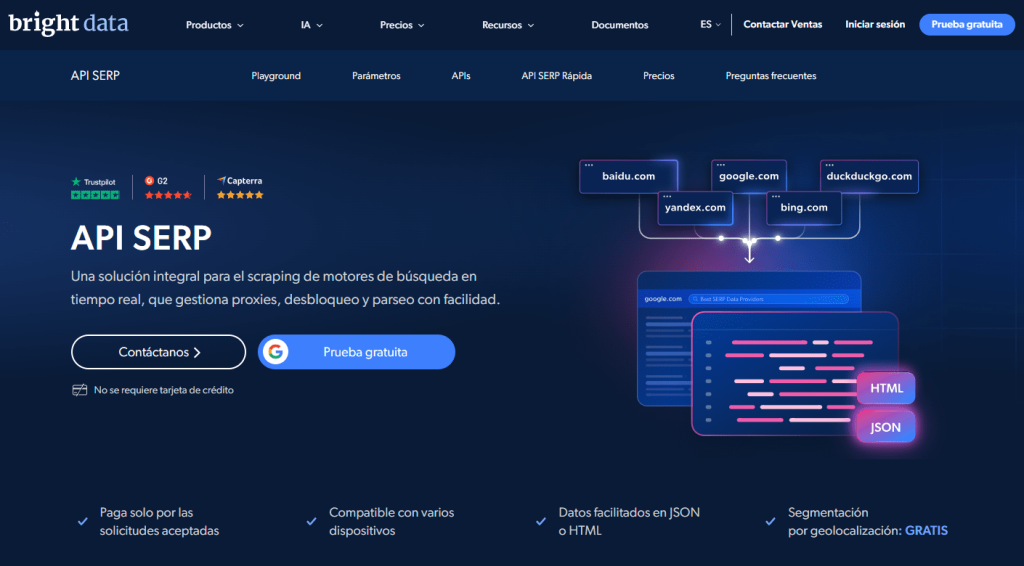Click the Trustpilot star rating badge

[95, 188]
